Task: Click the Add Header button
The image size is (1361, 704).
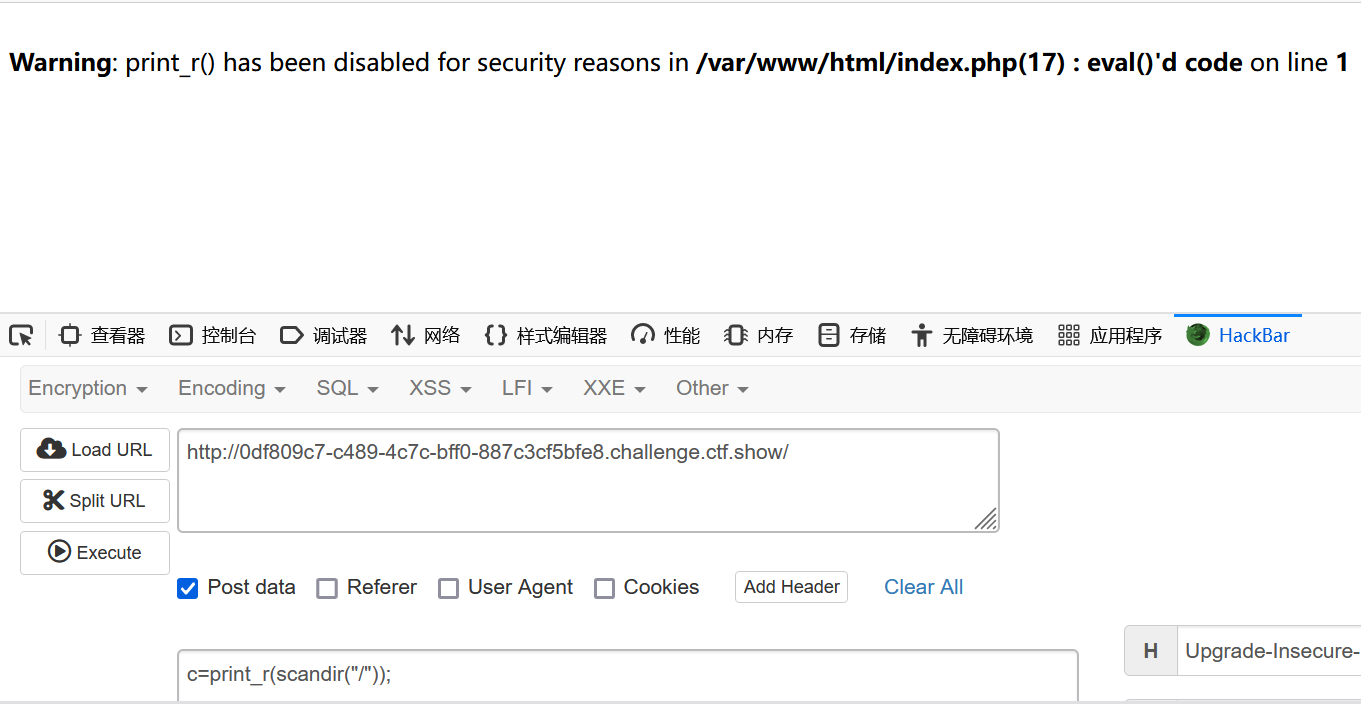Action: 791,587
